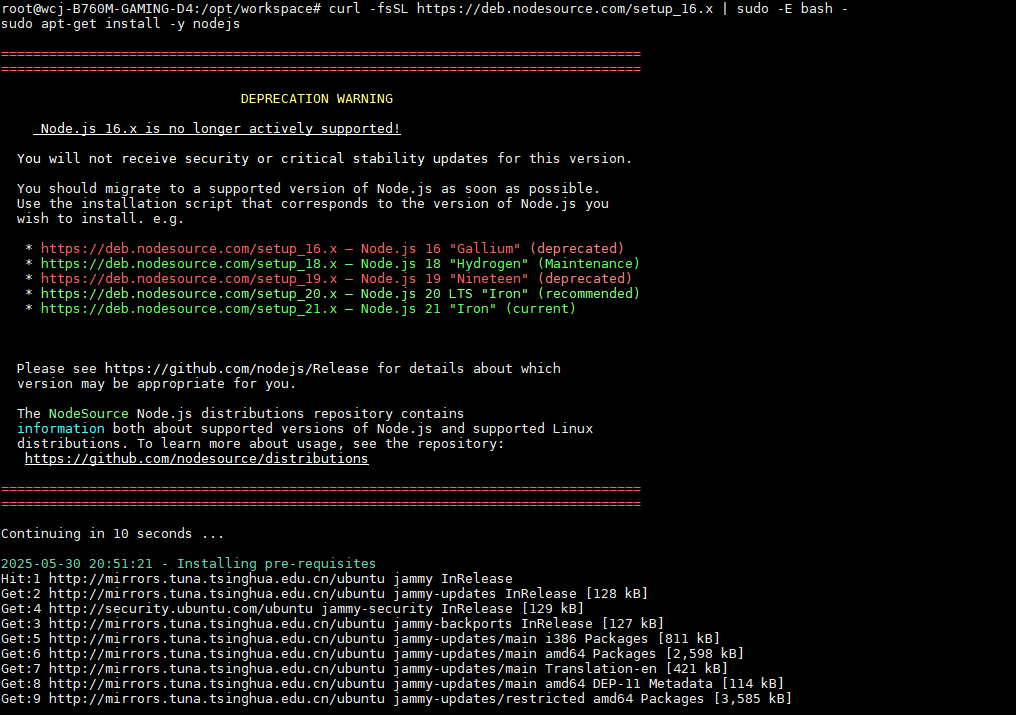Click the 'Get:2' jammy-updates InRelease line
Viewport: 1016px width, 715px height.
[x=324, y=594]
